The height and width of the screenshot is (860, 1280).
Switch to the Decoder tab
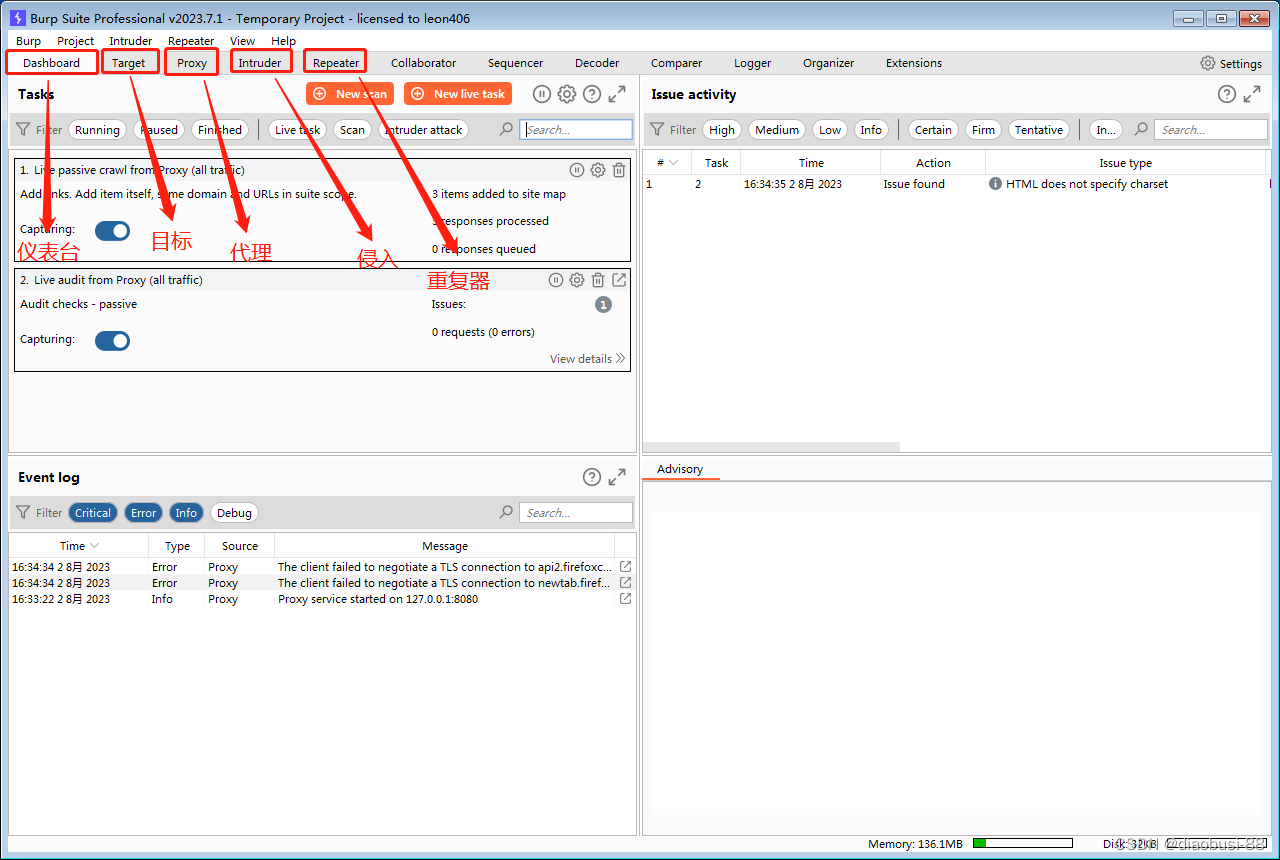(597, 63)
